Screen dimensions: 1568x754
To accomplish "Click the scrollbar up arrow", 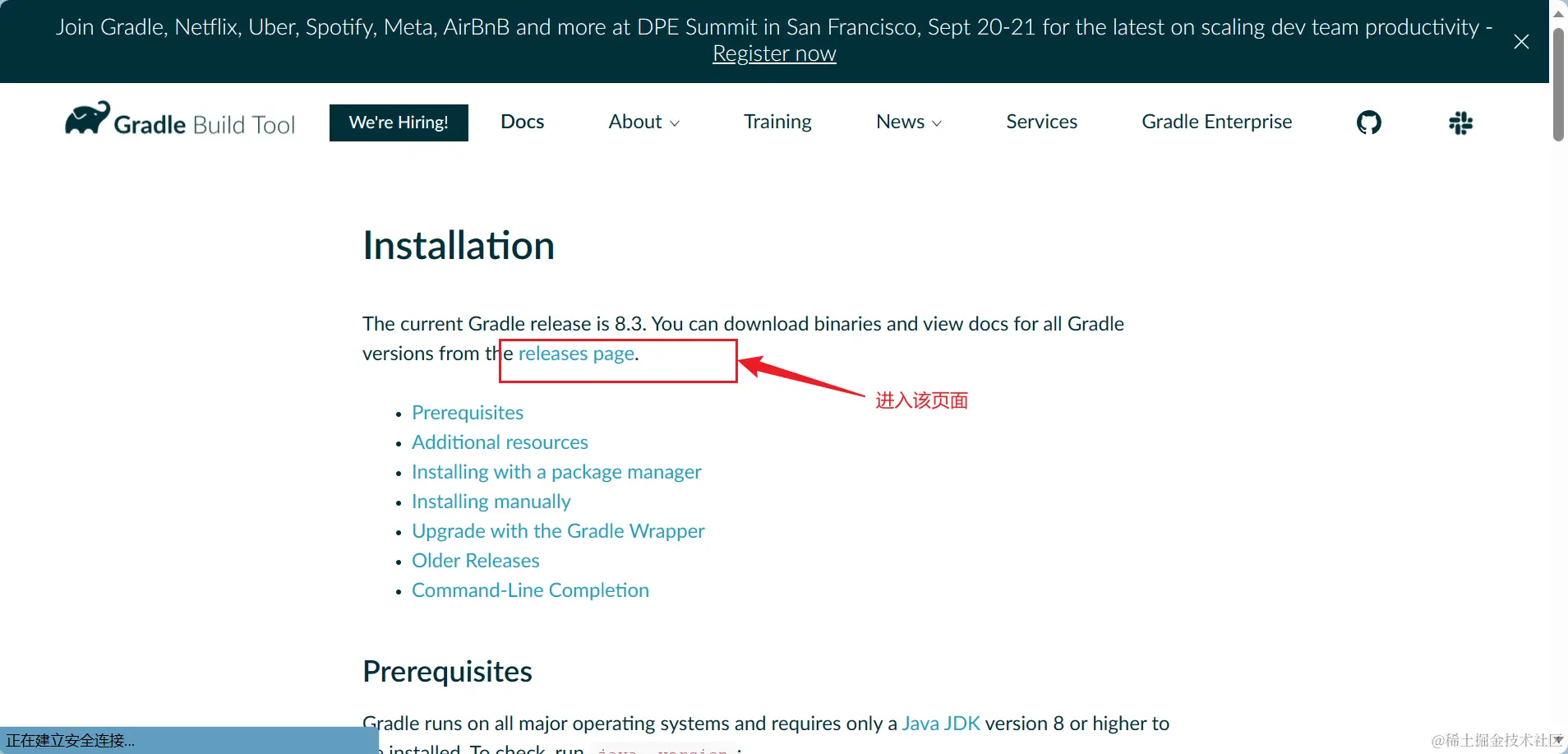I will click(1558, 13).
